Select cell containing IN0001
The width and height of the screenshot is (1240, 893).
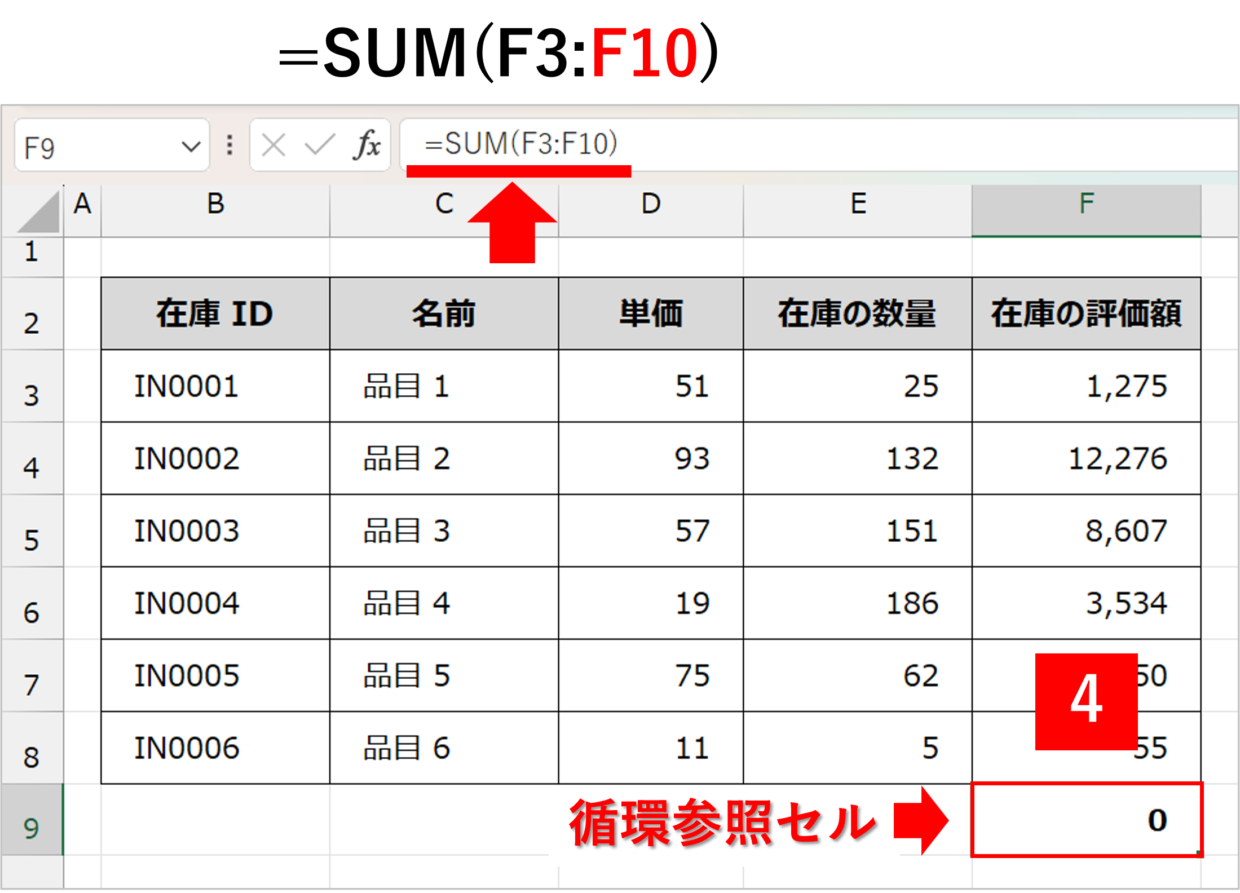215,386
